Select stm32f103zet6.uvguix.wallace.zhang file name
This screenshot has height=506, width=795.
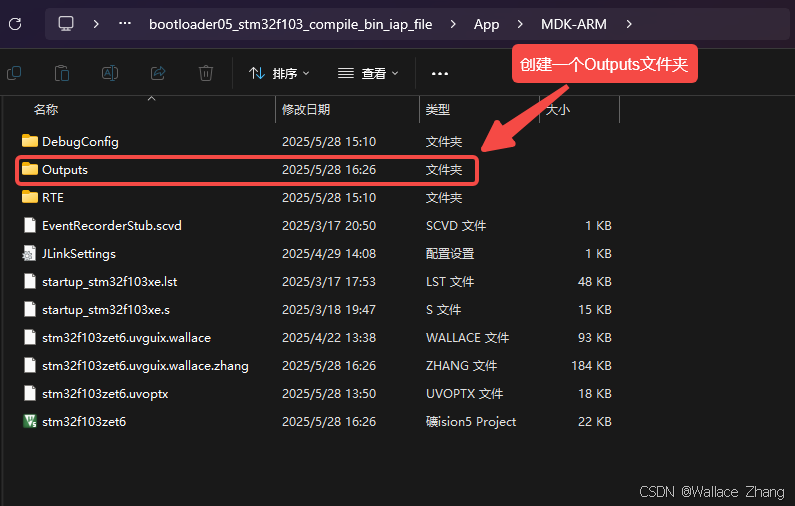click(x=145, y=366)
